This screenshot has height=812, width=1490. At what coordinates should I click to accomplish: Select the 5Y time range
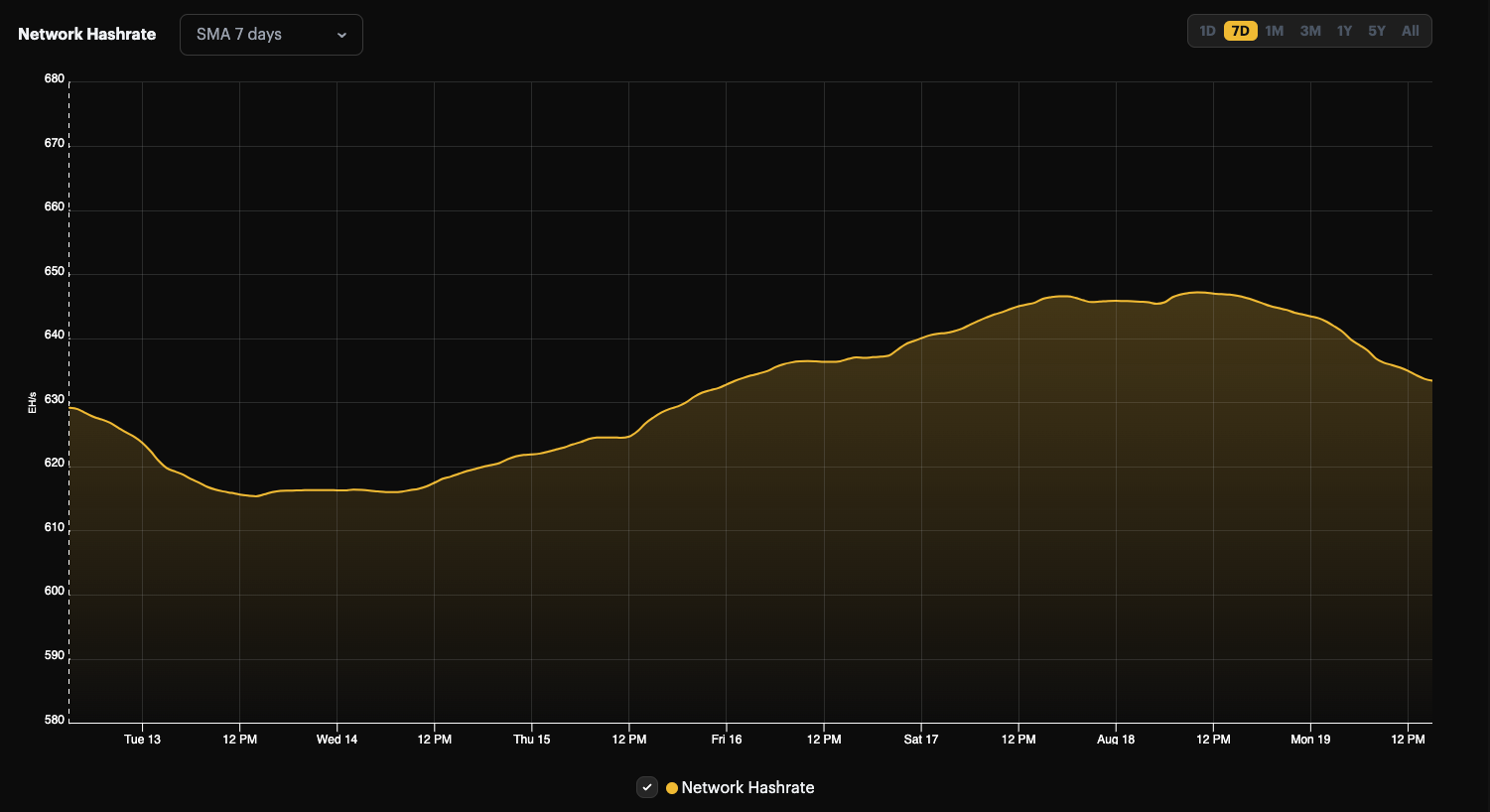[1377, 31]
